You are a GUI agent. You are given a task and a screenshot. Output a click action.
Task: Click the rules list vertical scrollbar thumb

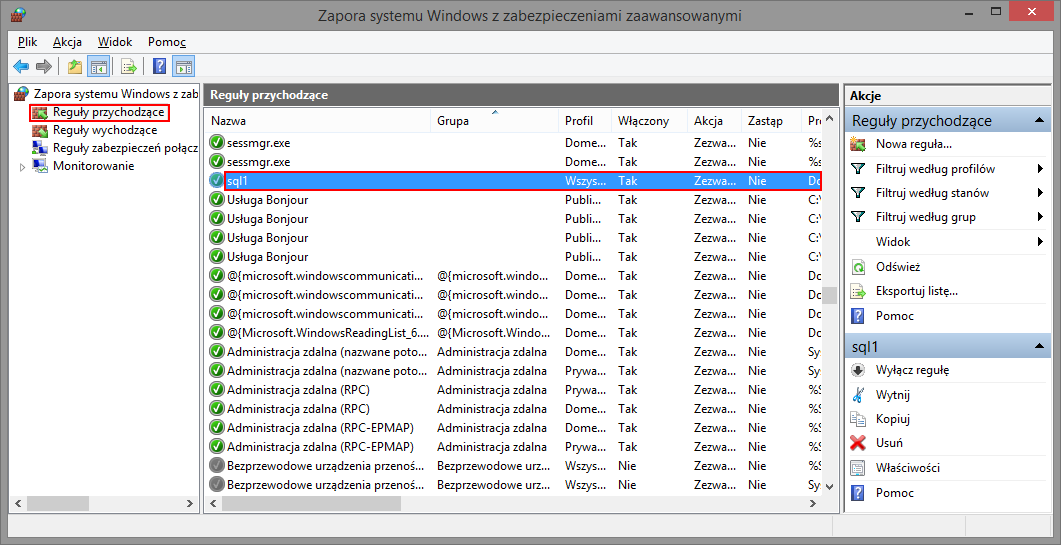coord(829,295)
